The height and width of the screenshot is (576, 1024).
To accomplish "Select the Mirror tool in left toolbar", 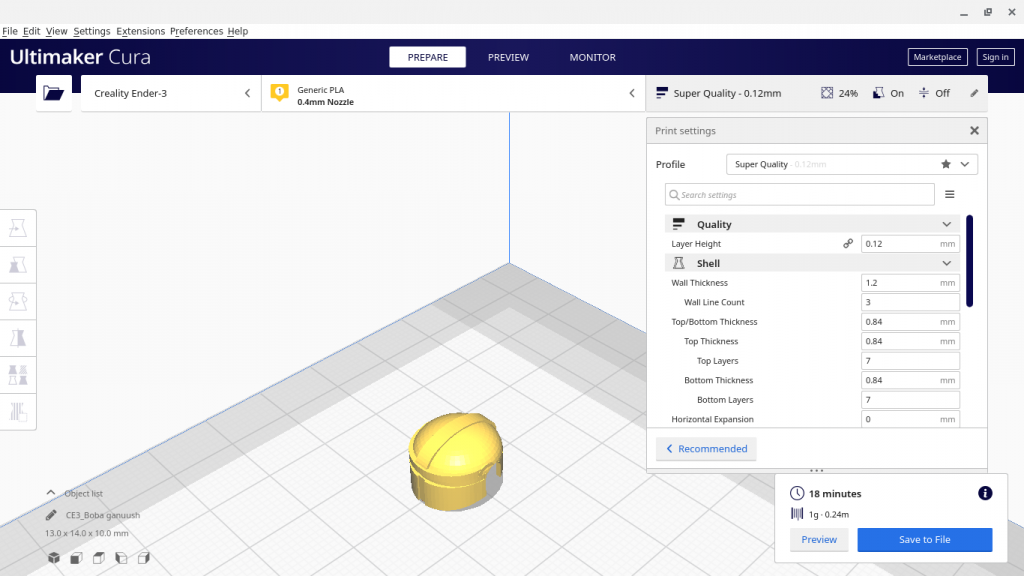I will point(18,338).
